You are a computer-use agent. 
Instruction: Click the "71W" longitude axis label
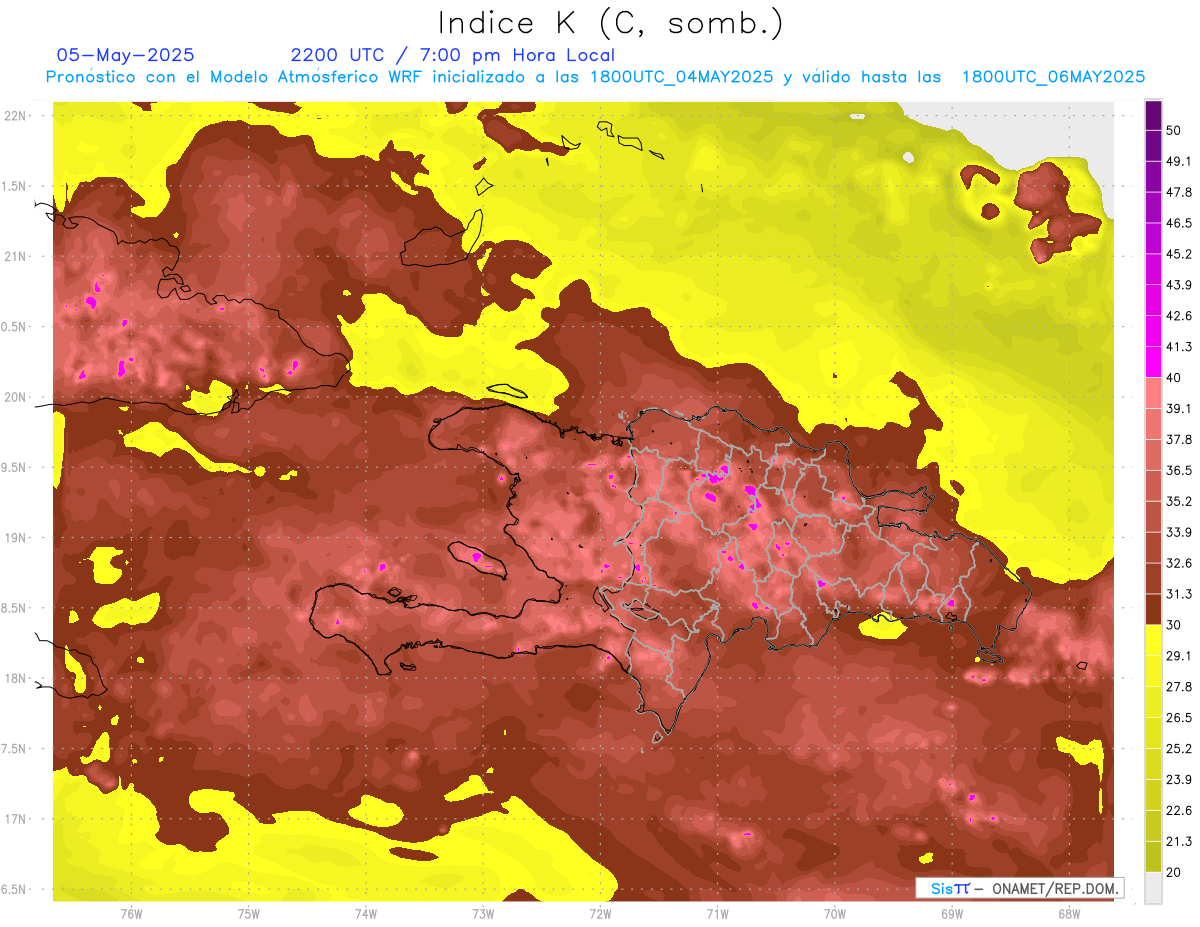tap(717, 913)
